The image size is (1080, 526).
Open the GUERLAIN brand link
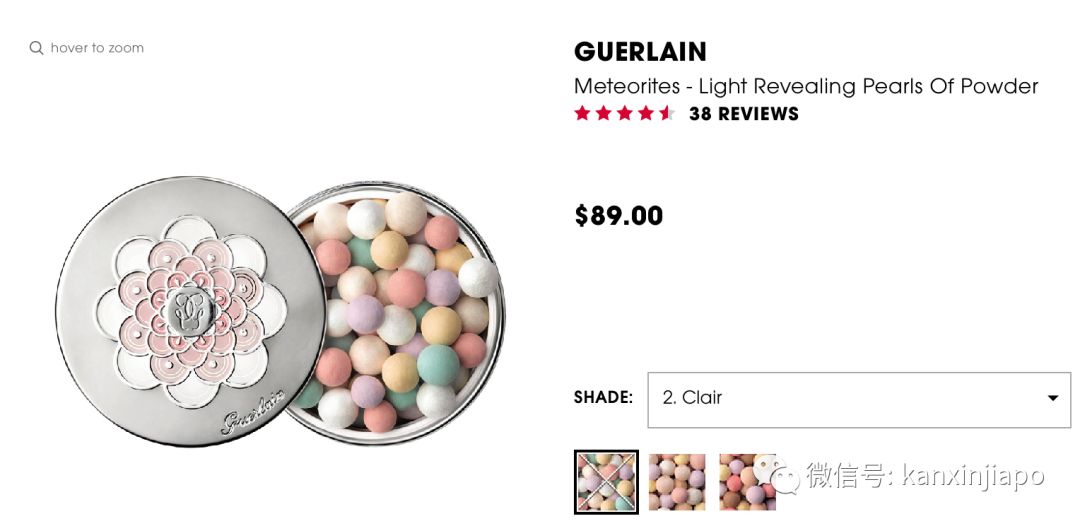[640, 52]
